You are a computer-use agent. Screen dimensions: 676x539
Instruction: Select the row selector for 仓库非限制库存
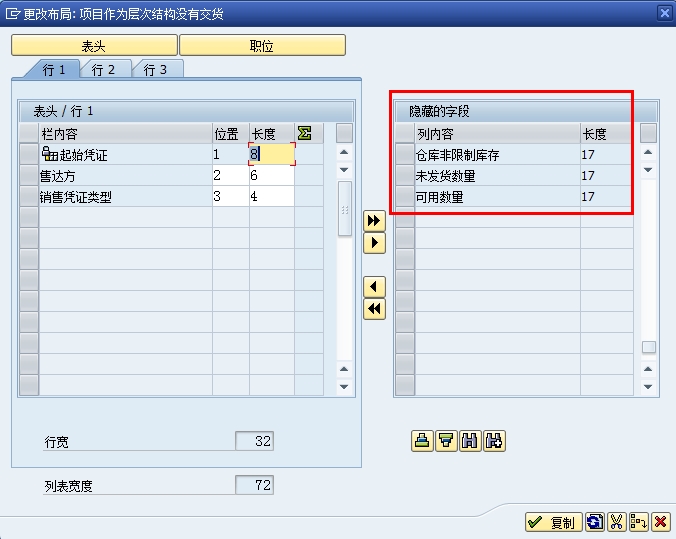click(405, 154)
